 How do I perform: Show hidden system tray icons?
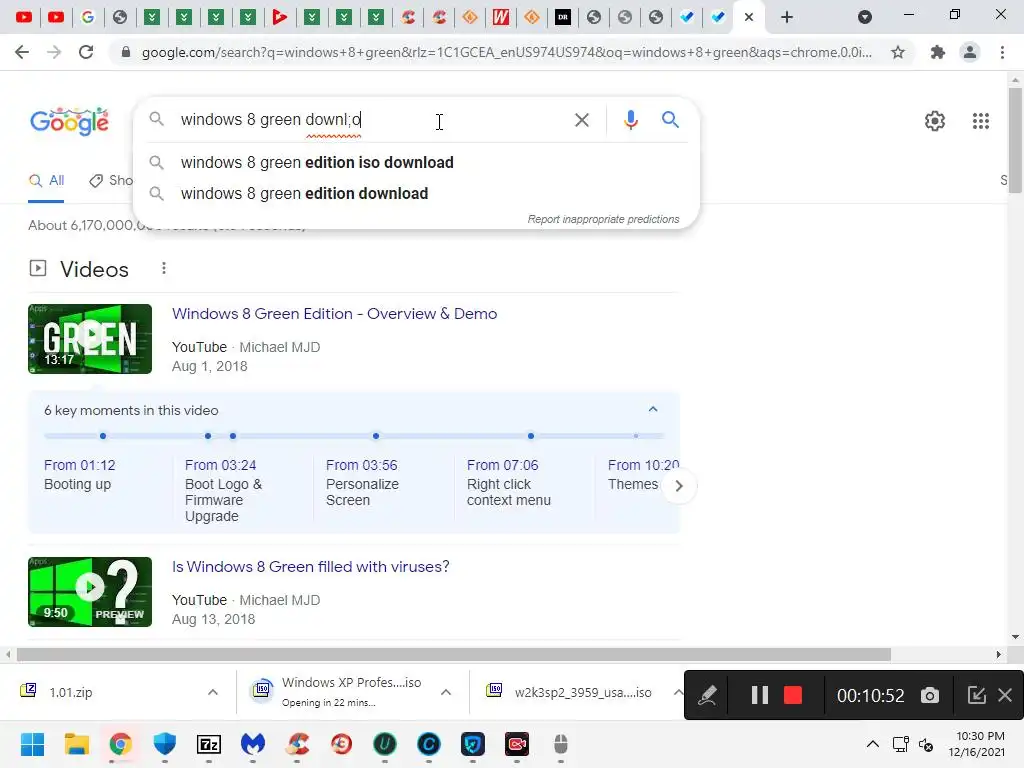(x=872, y=744)
